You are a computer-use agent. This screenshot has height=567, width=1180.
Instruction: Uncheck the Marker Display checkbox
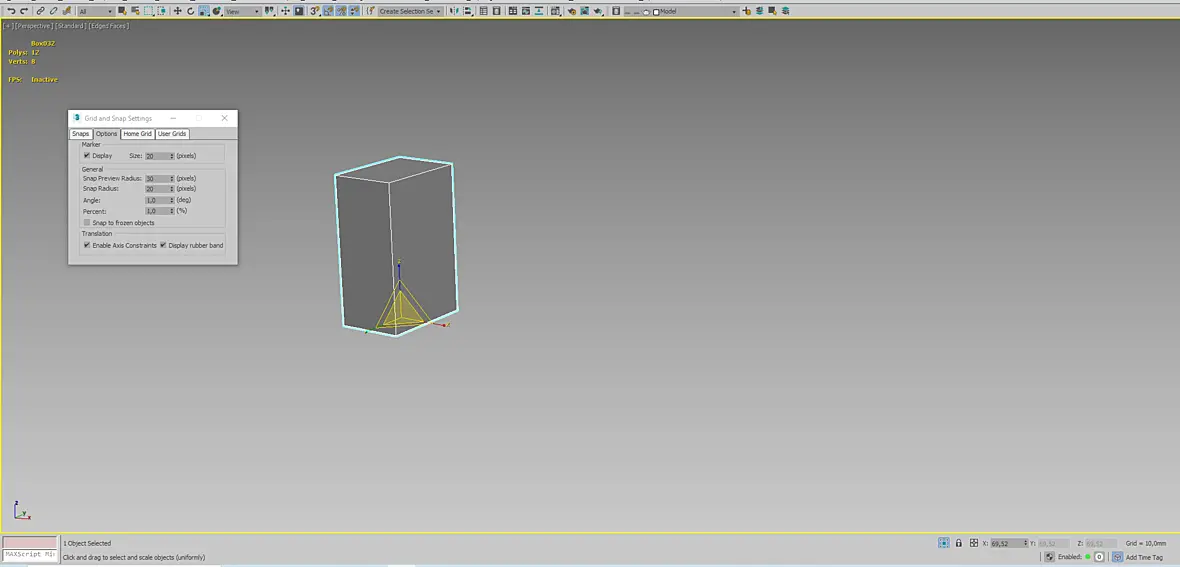tap(87, 156)
